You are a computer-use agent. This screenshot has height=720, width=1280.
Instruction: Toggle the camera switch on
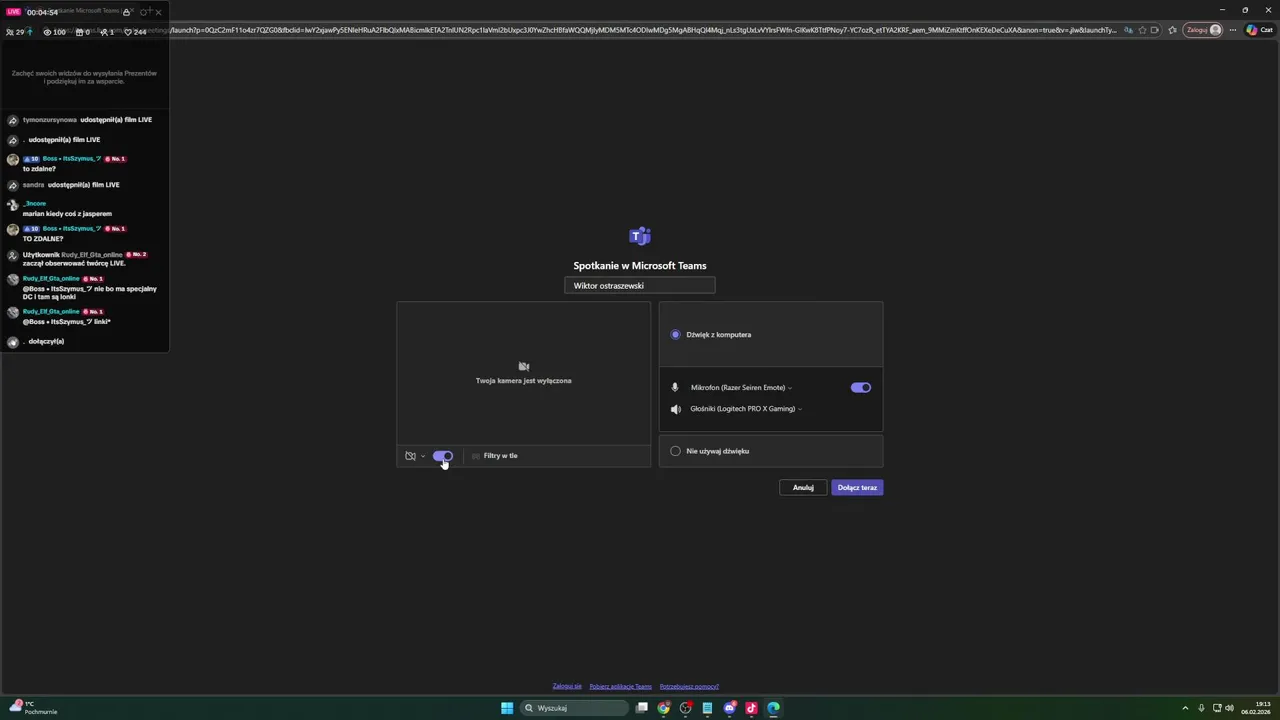point(443,456)
